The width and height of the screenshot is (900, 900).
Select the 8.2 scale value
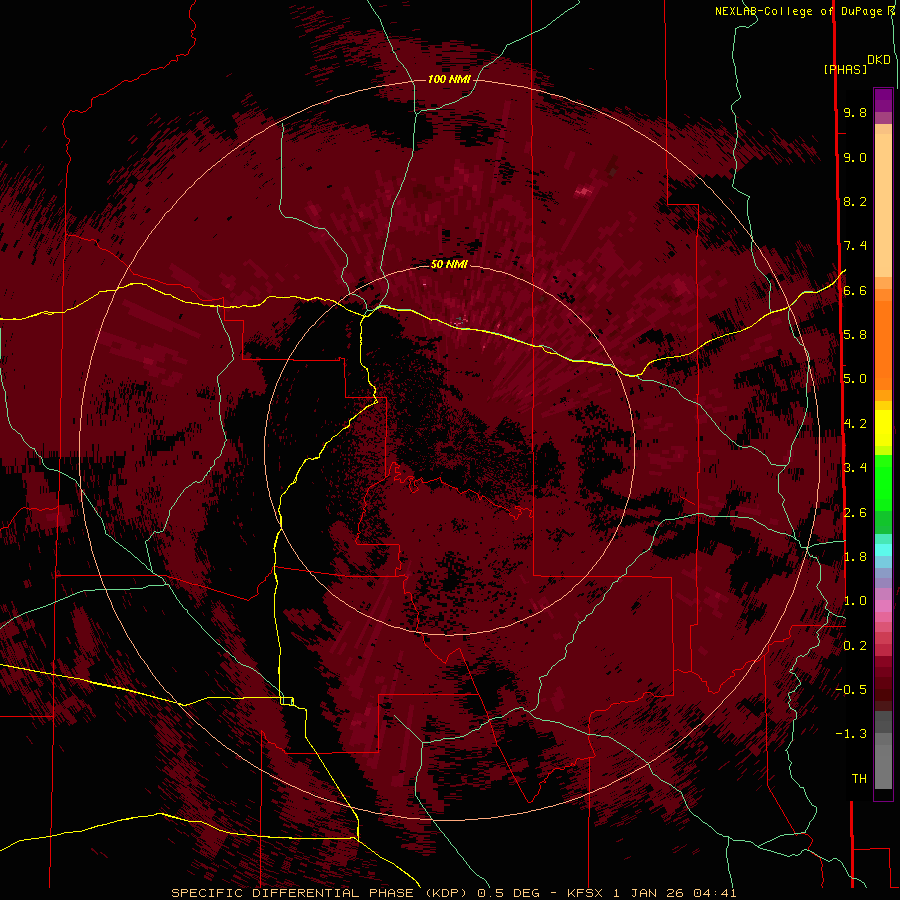pos(855,201)
